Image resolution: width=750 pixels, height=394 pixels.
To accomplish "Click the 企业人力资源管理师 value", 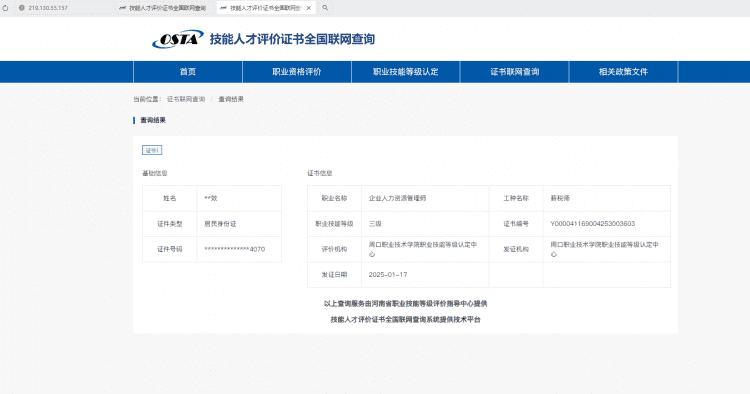I will click(397, 198).
